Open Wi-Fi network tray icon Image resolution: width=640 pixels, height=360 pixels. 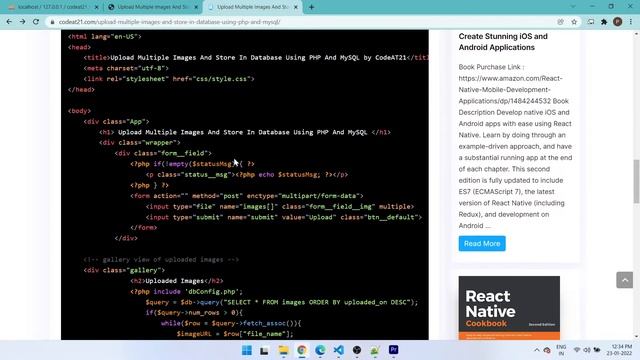pos(577,350)
